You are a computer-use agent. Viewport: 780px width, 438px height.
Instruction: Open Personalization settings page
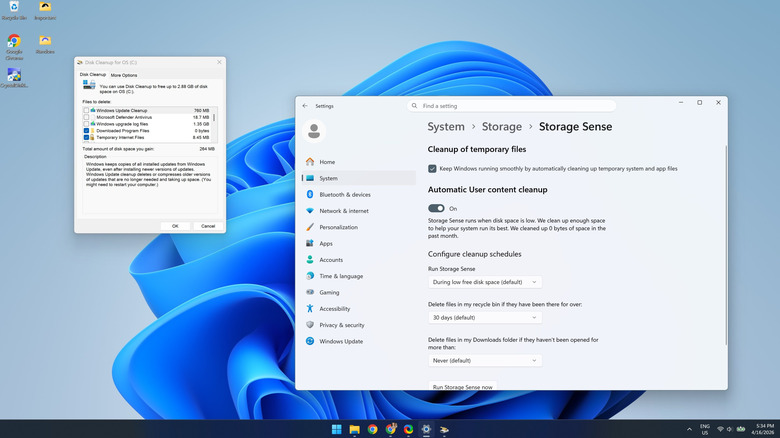coord(338,227)
